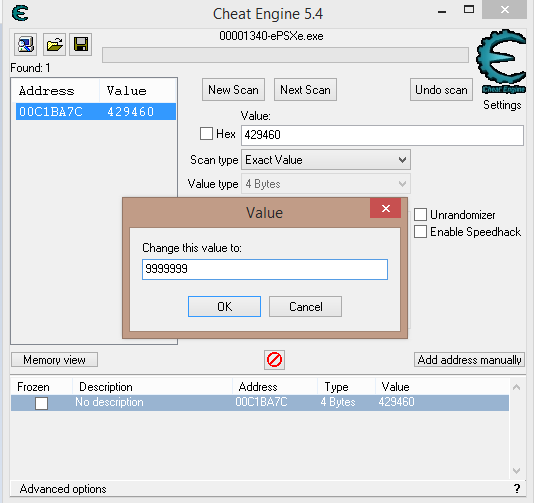Click the 4 Bytes type cell
Screen dimensions: 534x503
[338, 402]
